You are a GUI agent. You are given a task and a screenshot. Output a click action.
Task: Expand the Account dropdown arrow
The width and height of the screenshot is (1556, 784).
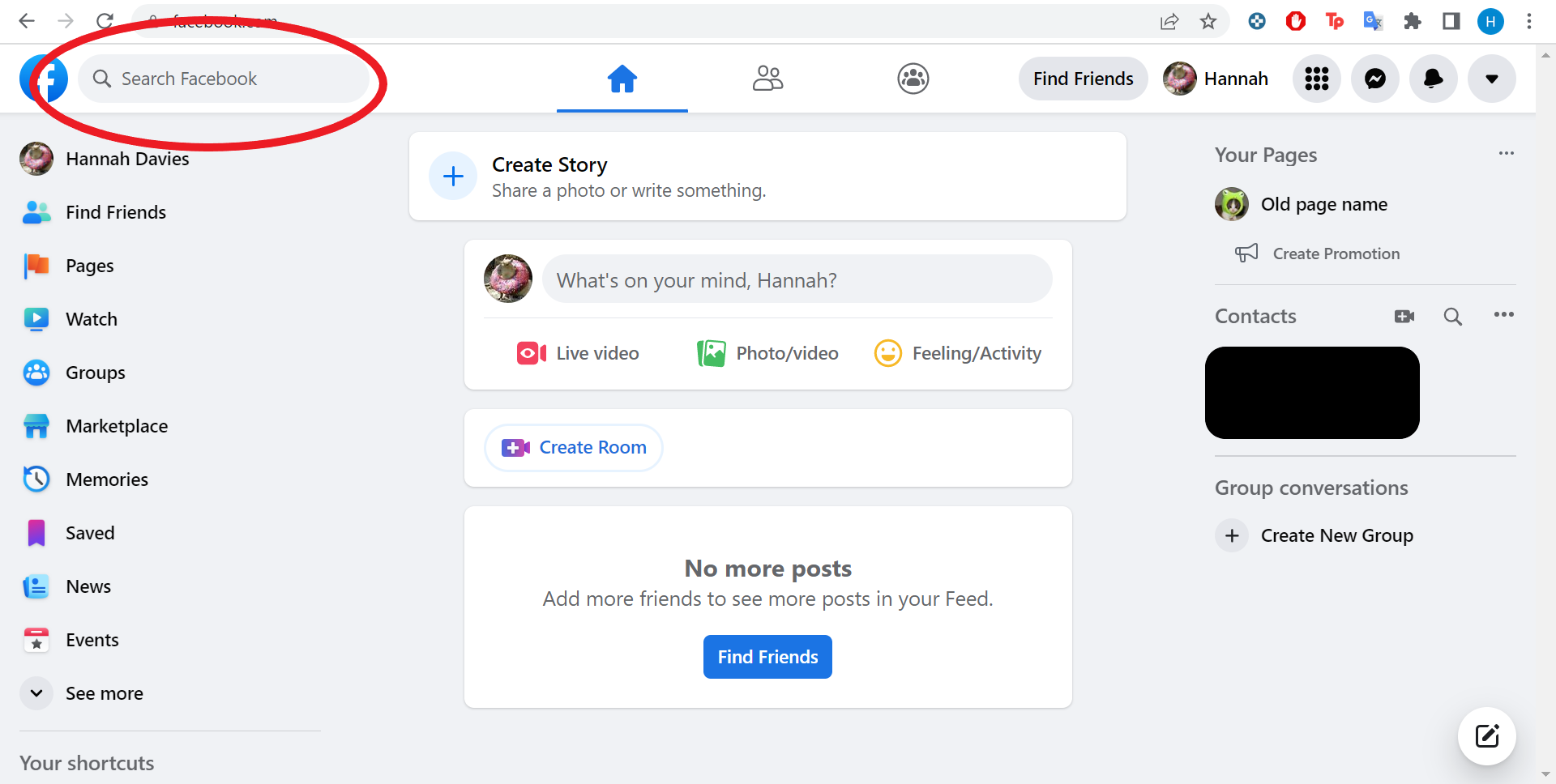click(1492, 79)
